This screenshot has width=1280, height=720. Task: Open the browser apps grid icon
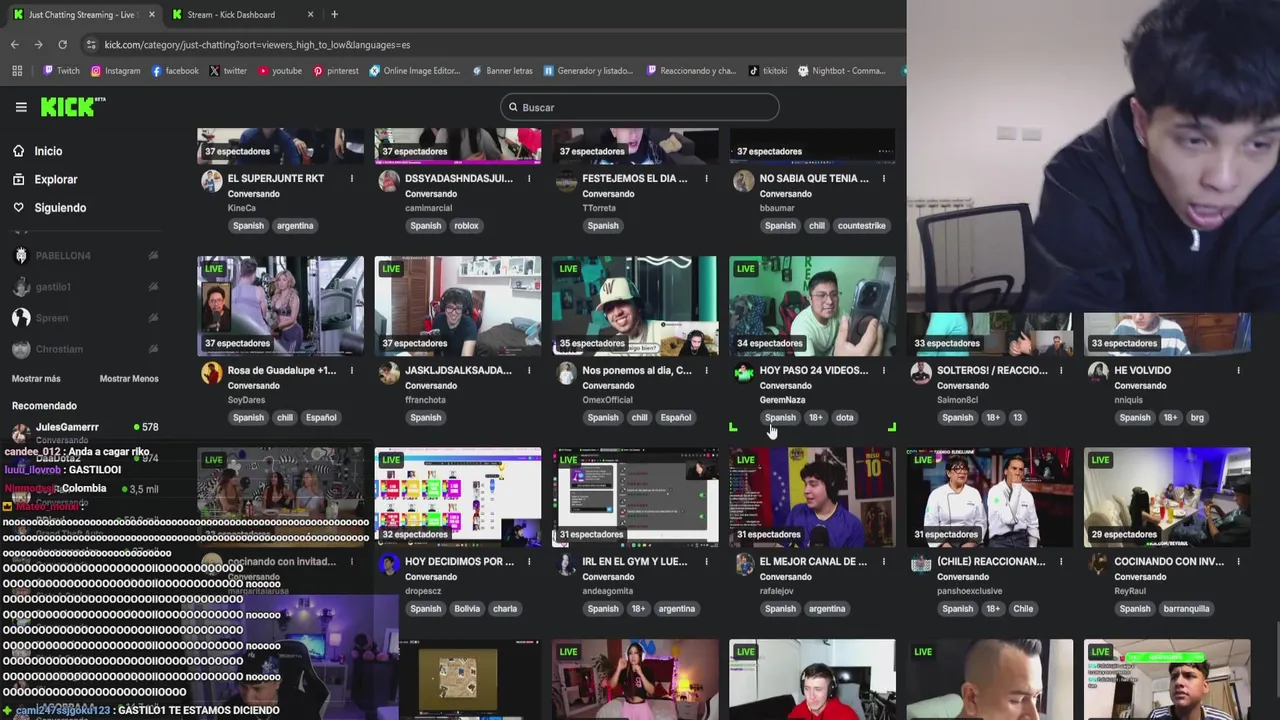(17, 71)
